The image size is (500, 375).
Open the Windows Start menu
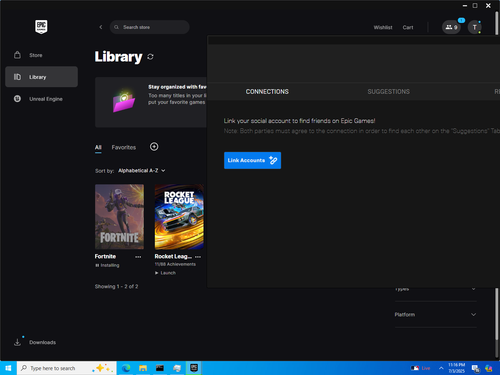pos(8,368)
